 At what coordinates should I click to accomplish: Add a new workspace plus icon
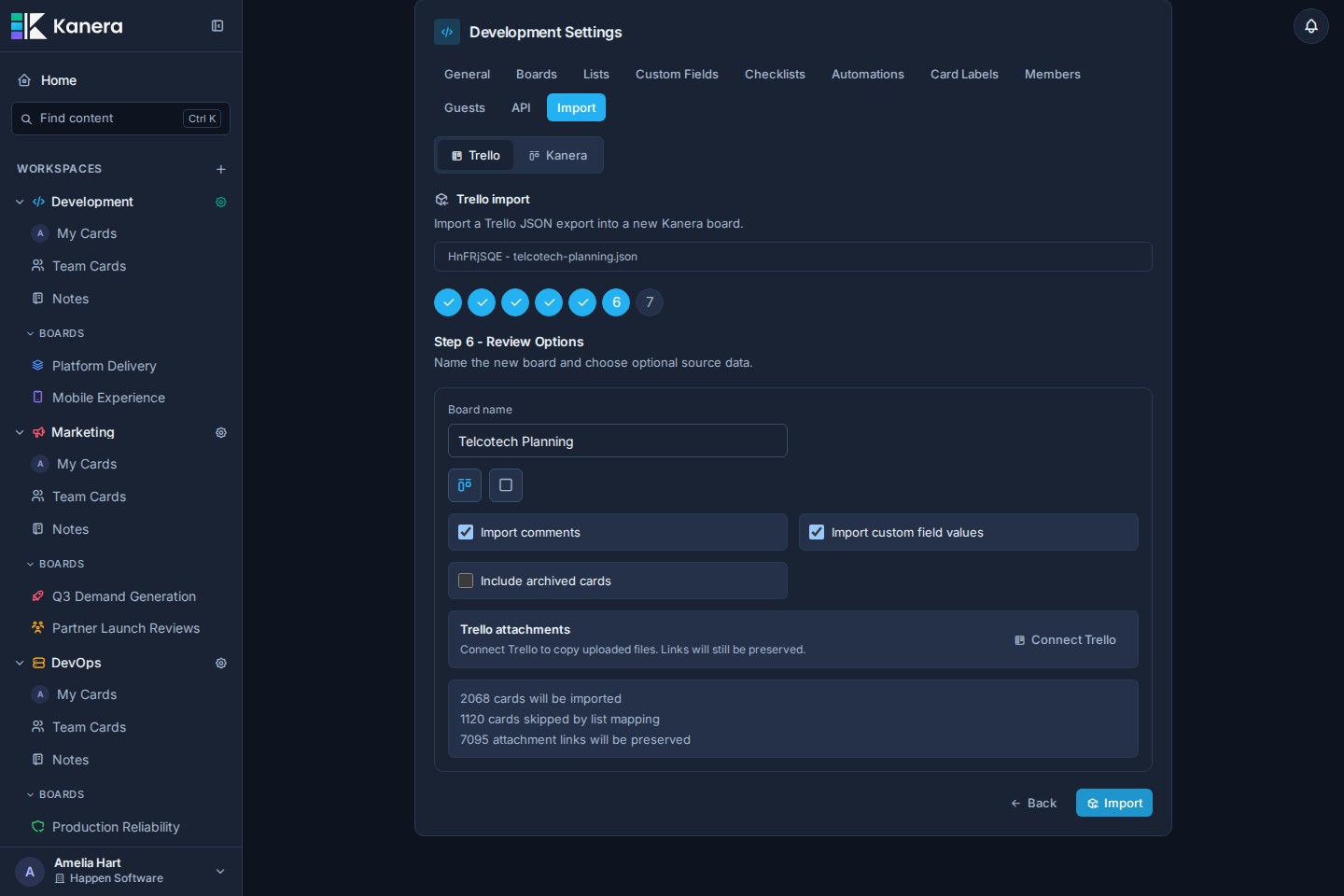click(x=221, y=169)
